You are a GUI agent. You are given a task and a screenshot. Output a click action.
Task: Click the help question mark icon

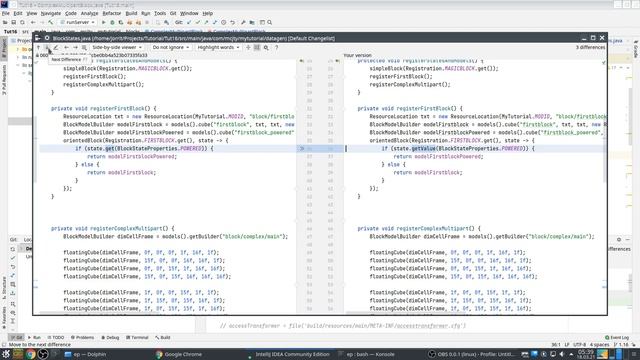[276, 48]
